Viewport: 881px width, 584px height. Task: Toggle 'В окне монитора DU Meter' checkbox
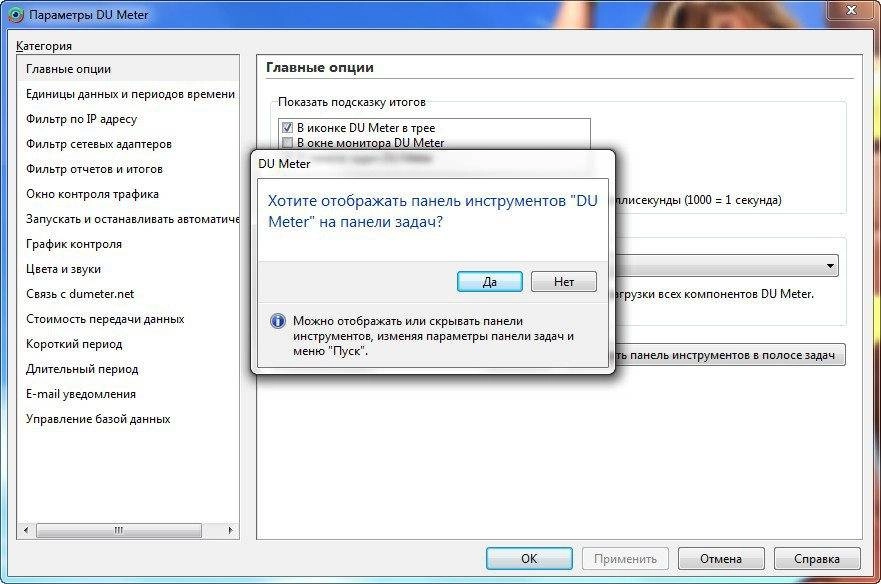[287, 143]
